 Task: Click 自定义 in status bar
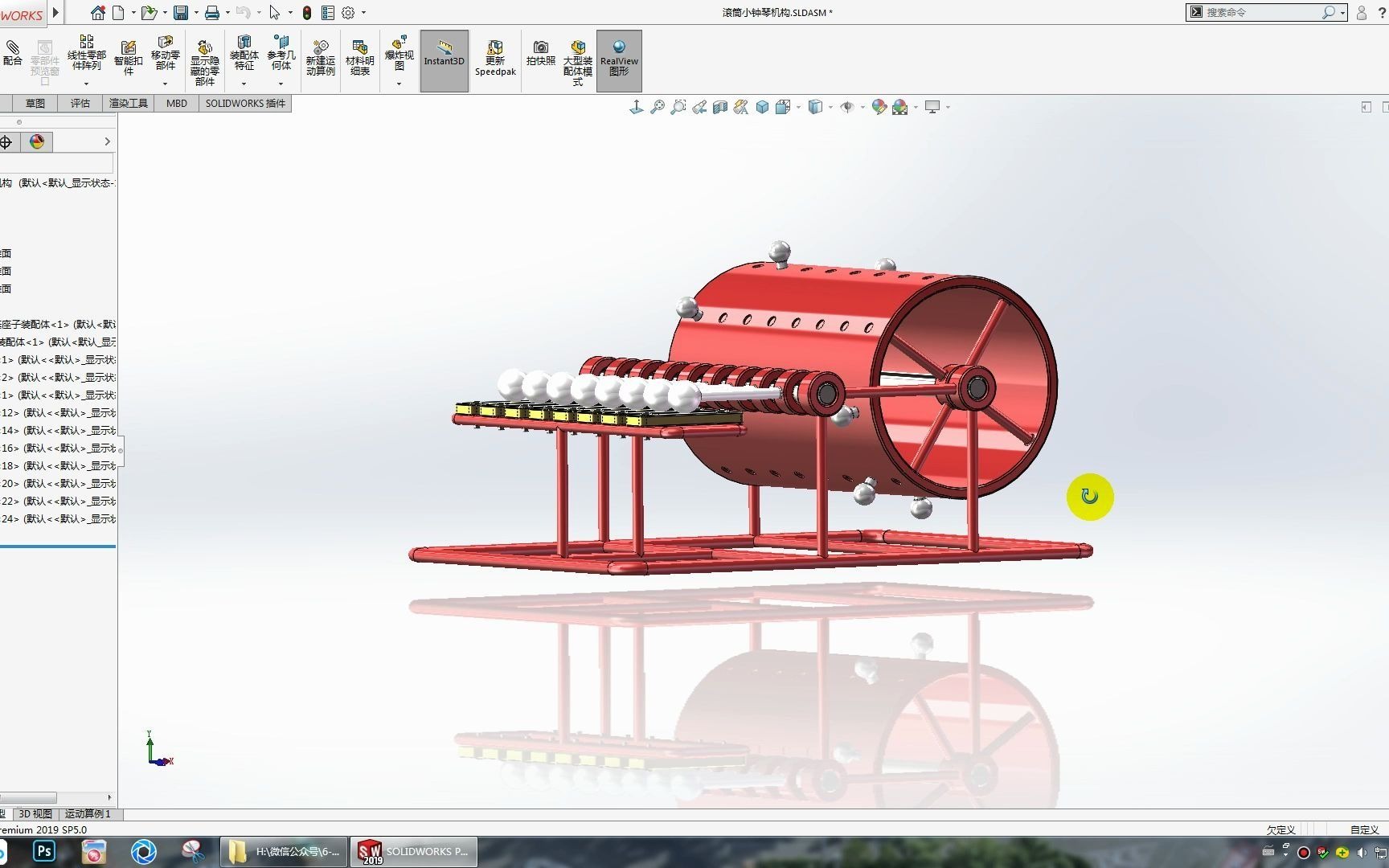point(1364,830)
